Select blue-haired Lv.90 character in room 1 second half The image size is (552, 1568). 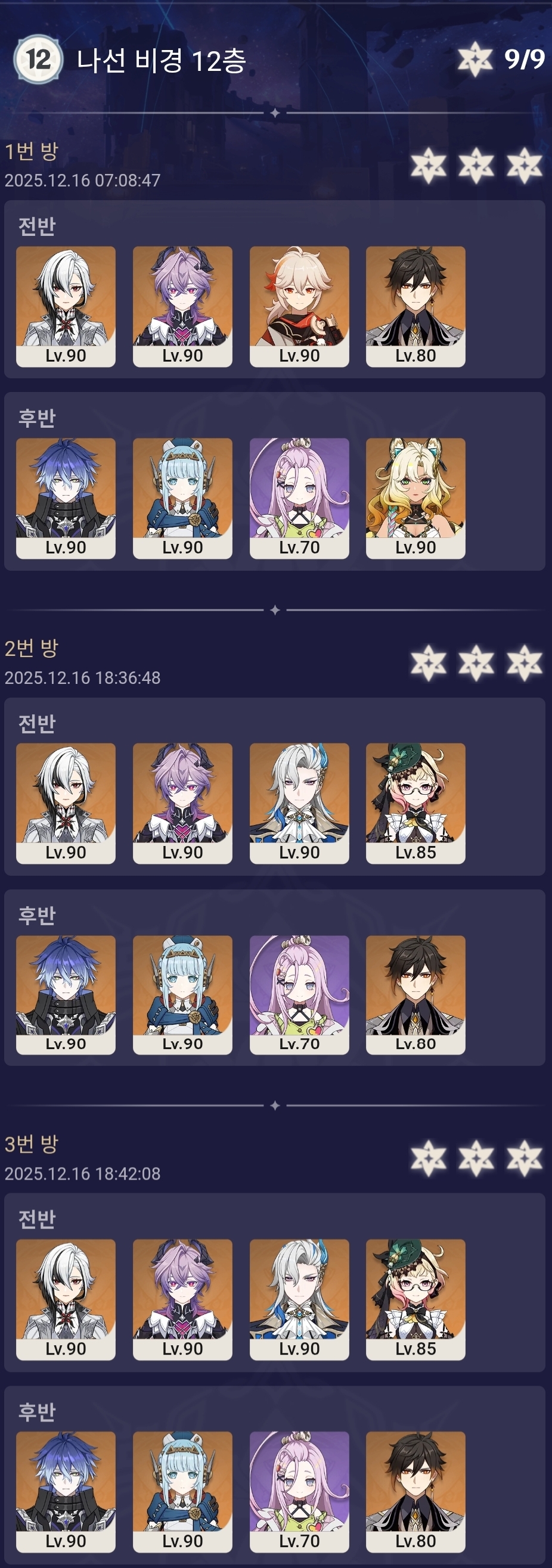(66, 499)
